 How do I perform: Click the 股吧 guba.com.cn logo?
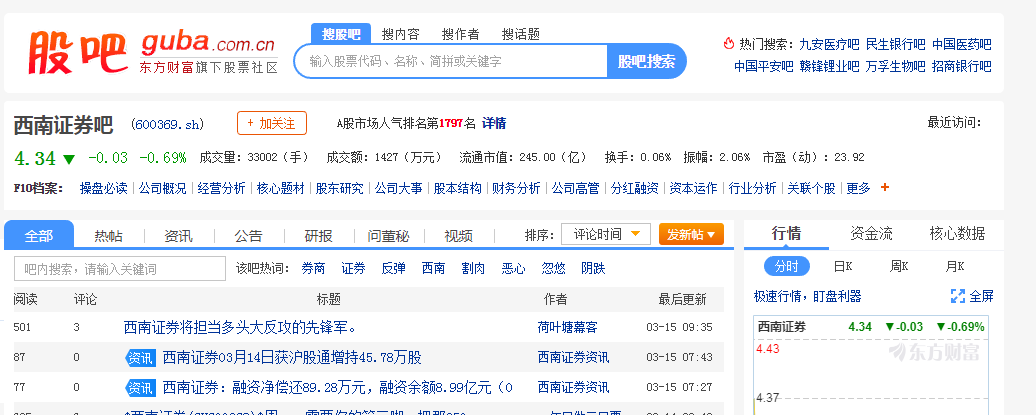[153, 52]
